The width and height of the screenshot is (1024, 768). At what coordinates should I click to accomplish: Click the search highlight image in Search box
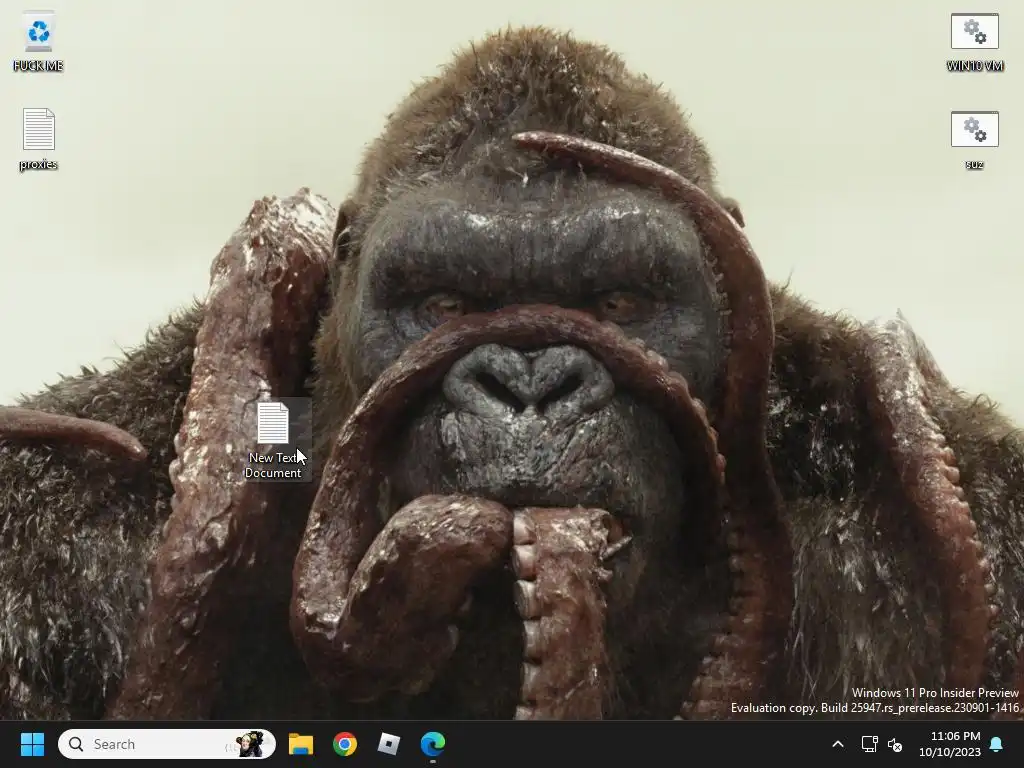248,744
